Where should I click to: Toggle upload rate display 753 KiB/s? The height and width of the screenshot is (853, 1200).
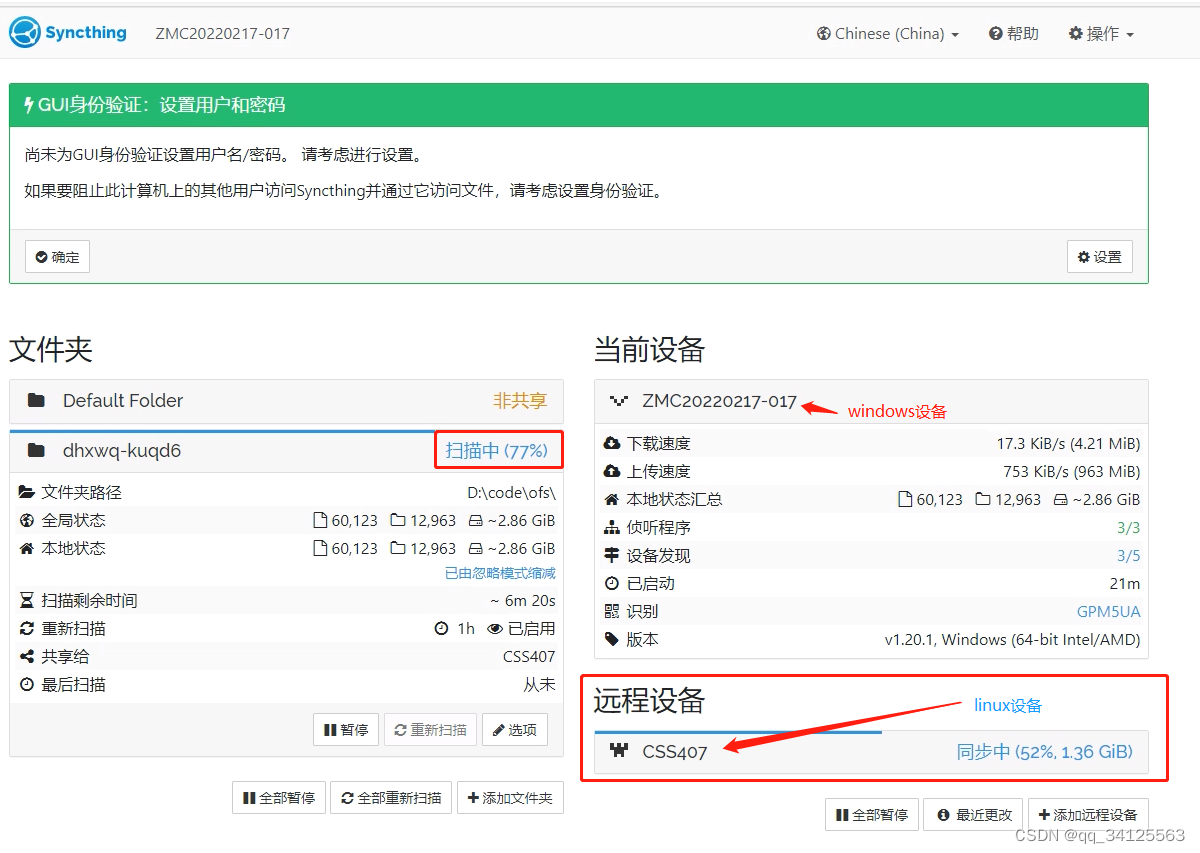pyautogui.click(x=1071, y=472)
